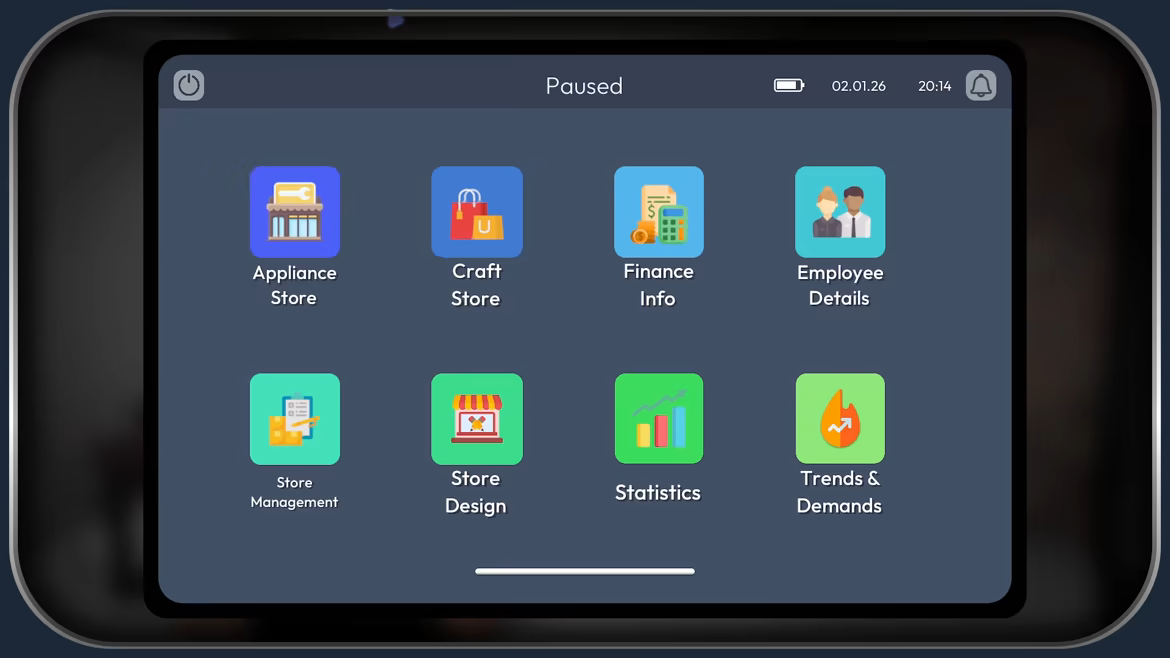Open the Employee Details people icon
Screen dimensions: 1170x658
(x=840, y=212)
